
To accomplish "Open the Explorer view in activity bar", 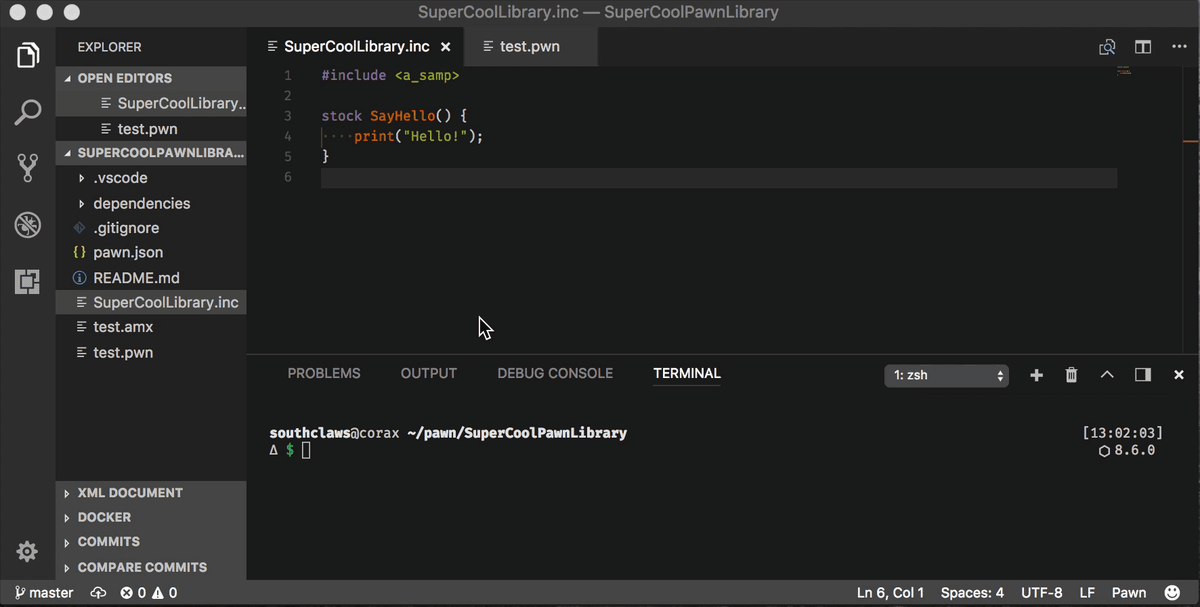I will tap(28, 55).
